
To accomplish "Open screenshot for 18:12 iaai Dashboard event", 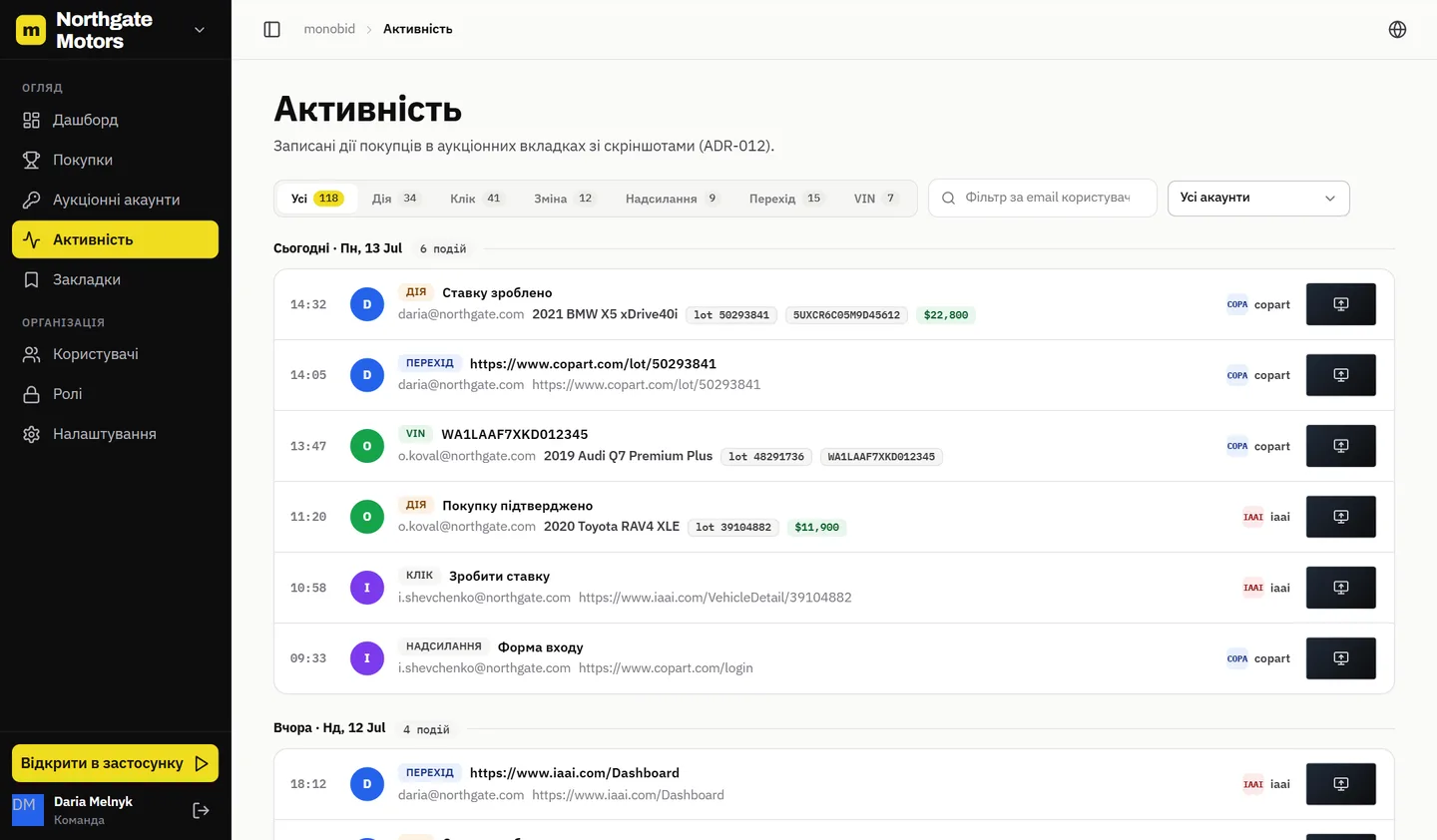I will click(x=1340, y=784).
